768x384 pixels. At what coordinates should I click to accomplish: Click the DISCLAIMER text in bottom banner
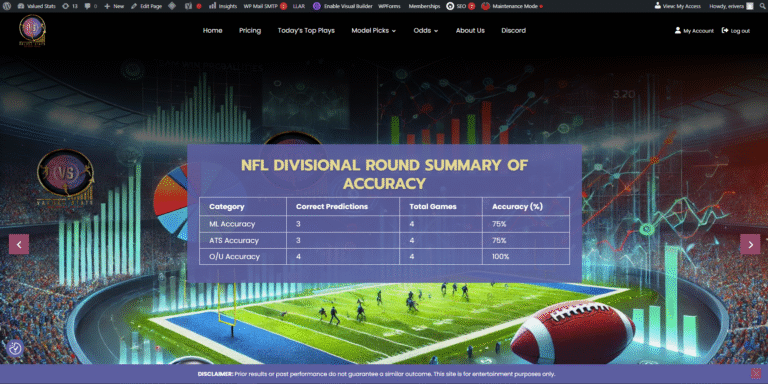click(x=216, y=374)
